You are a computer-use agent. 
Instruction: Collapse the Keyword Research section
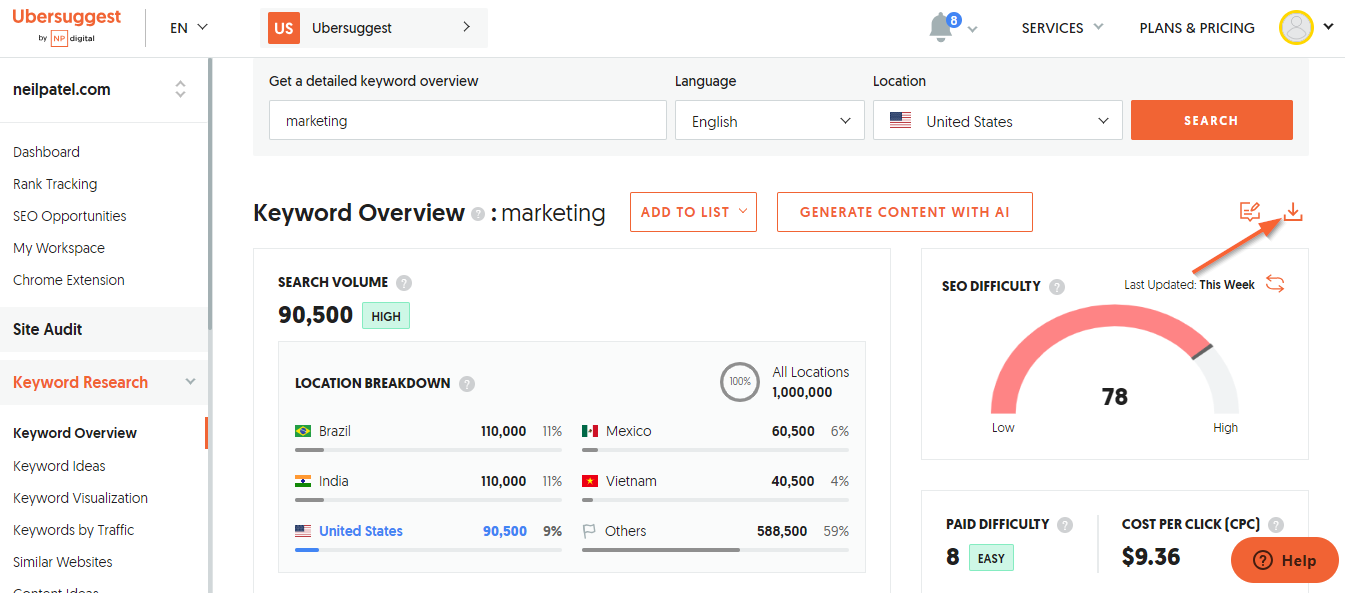click(190, 382)
